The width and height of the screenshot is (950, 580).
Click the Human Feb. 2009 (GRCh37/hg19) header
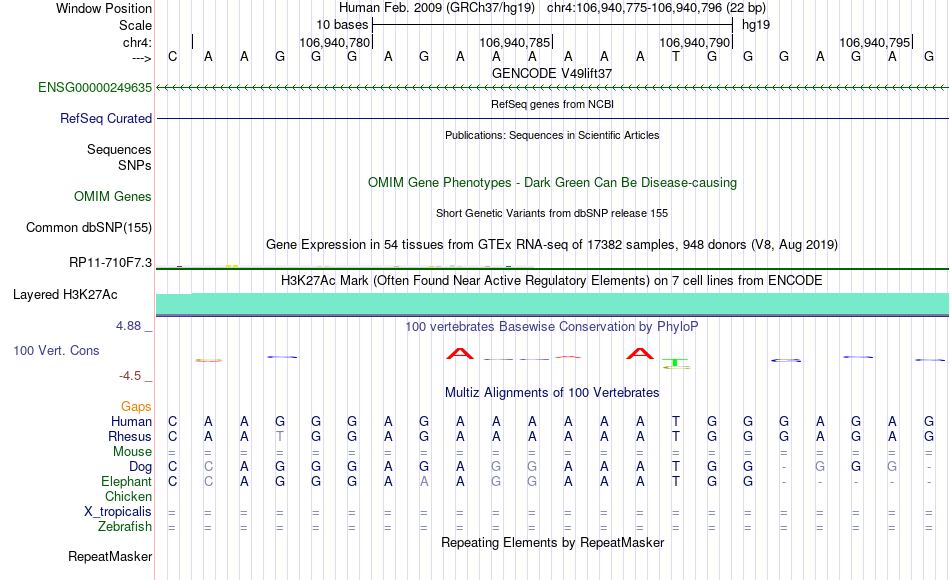437,8
